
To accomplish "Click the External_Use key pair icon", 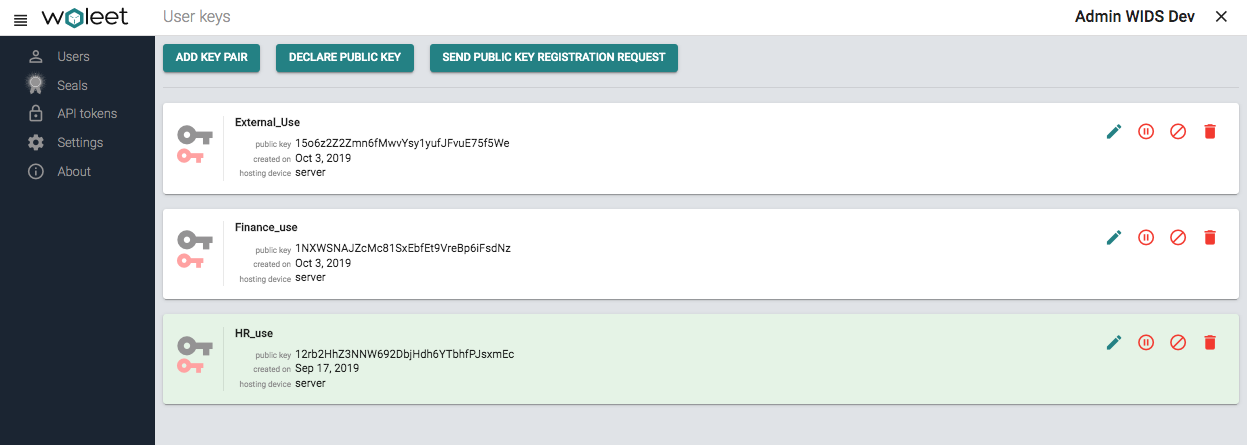I will (194, 144).
